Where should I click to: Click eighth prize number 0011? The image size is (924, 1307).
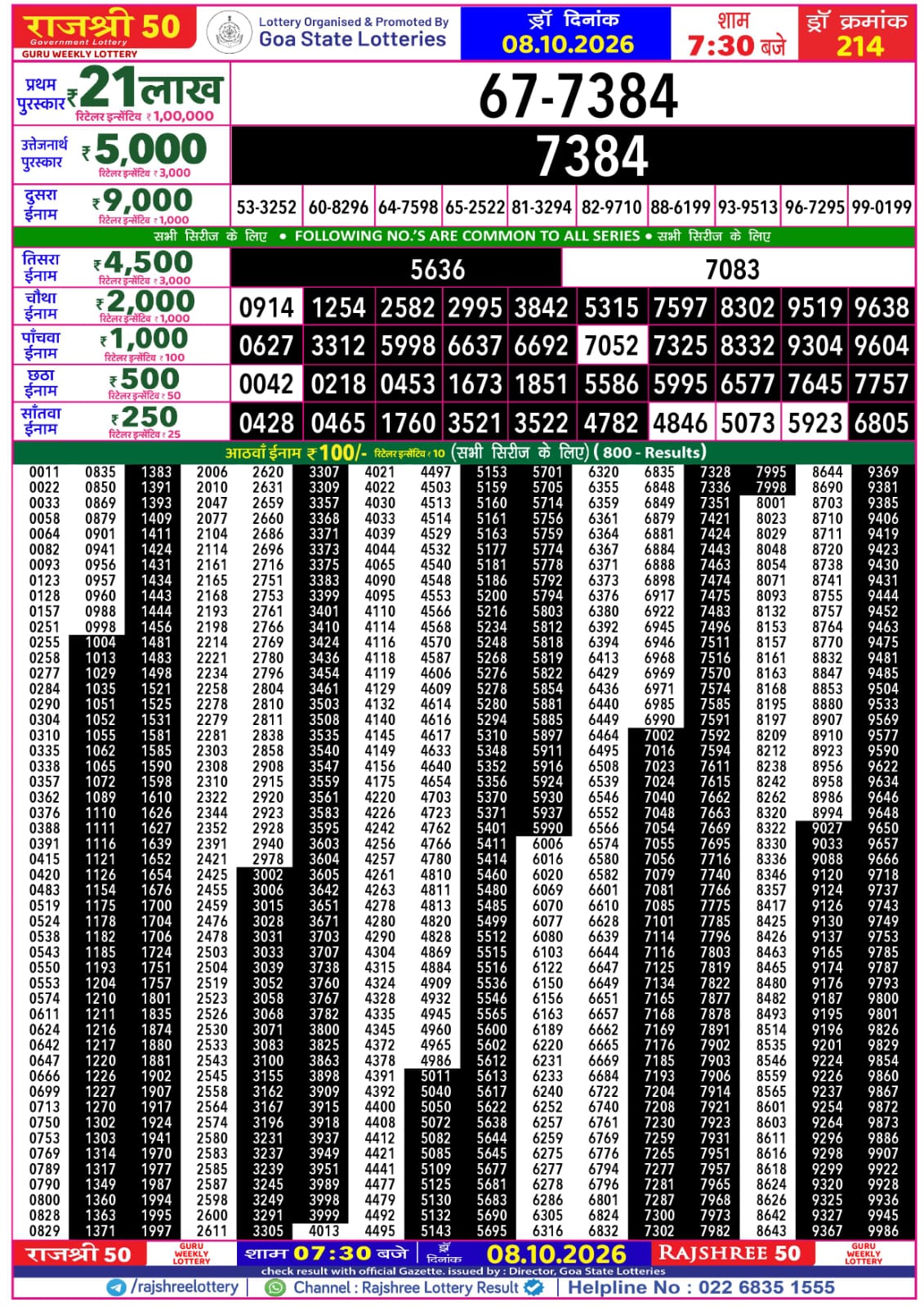tap(44, 472)
